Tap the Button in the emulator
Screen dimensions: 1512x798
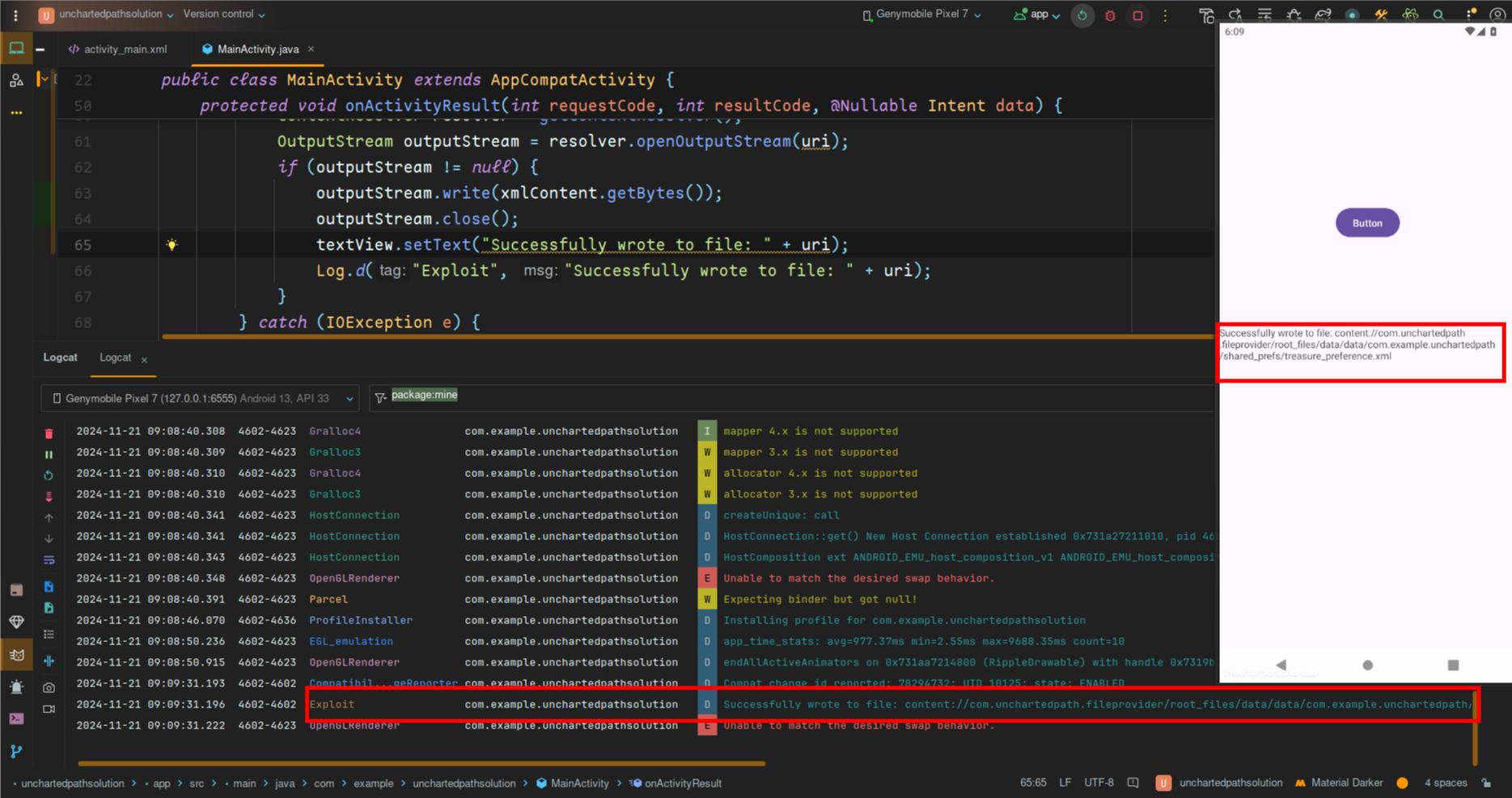point(1367,223)
